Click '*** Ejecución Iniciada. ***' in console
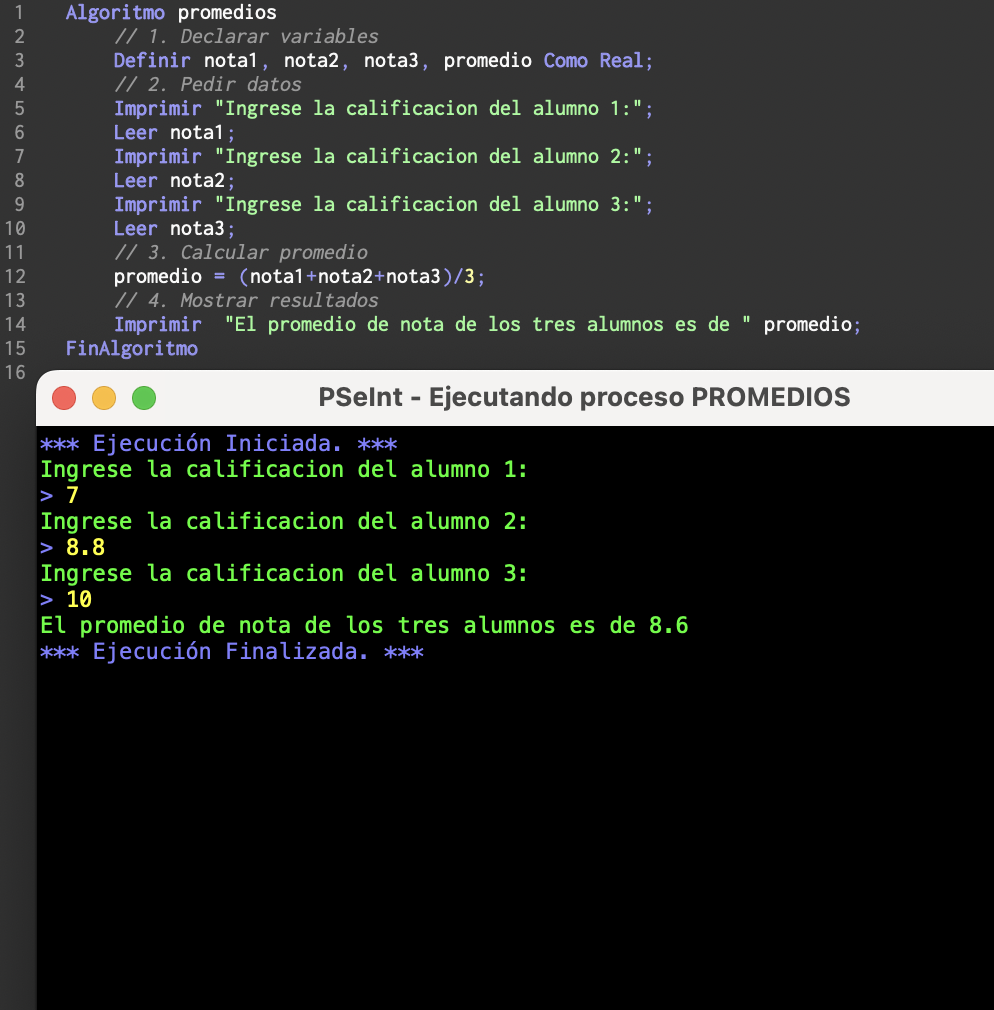The height and width of the screenshot is (1010, 994). 219,443
